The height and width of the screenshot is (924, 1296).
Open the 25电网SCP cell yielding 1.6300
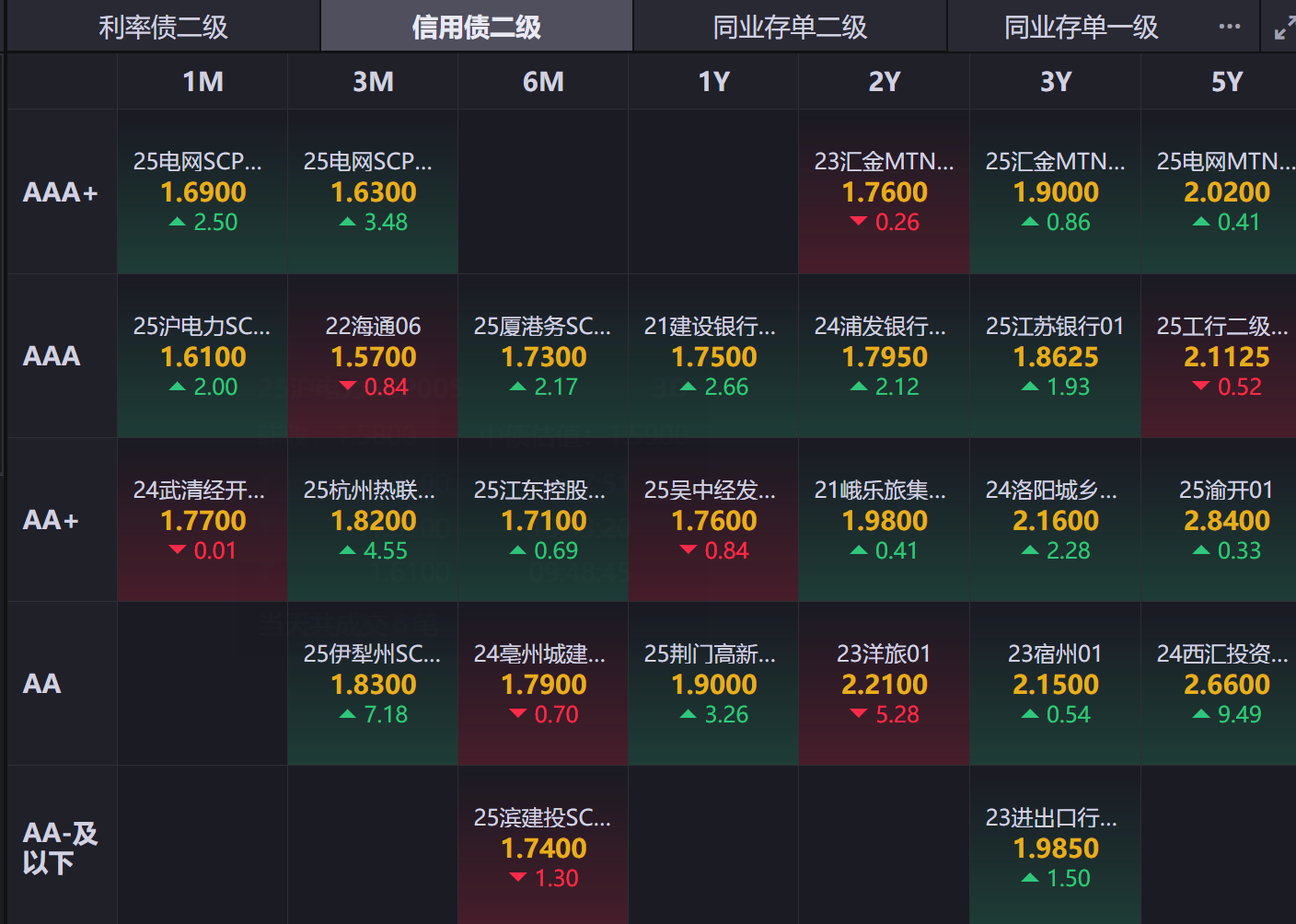(x=373, y=192)
